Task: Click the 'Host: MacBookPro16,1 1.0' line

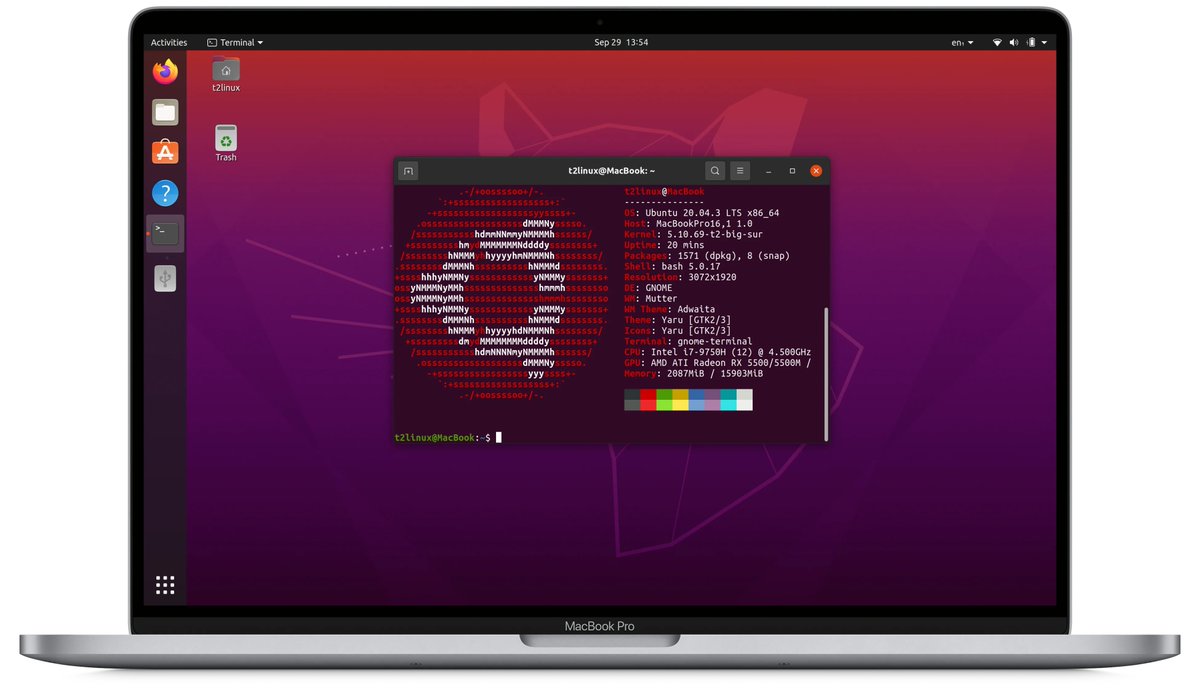Action: [x=688, y=224]
